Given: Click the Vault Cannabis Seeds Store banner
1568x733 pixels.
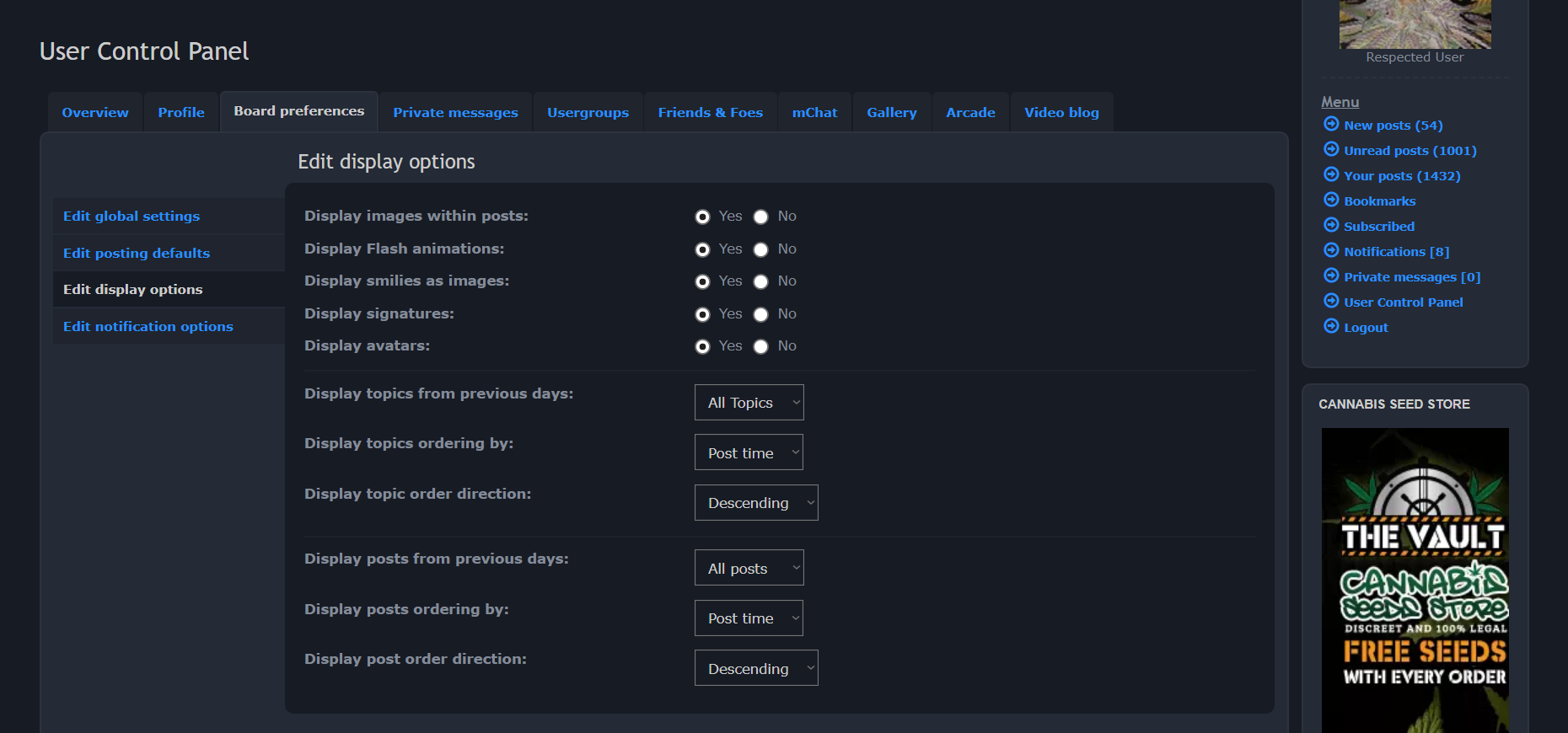Looking at the screenshot, I should tap(1415, 580).
